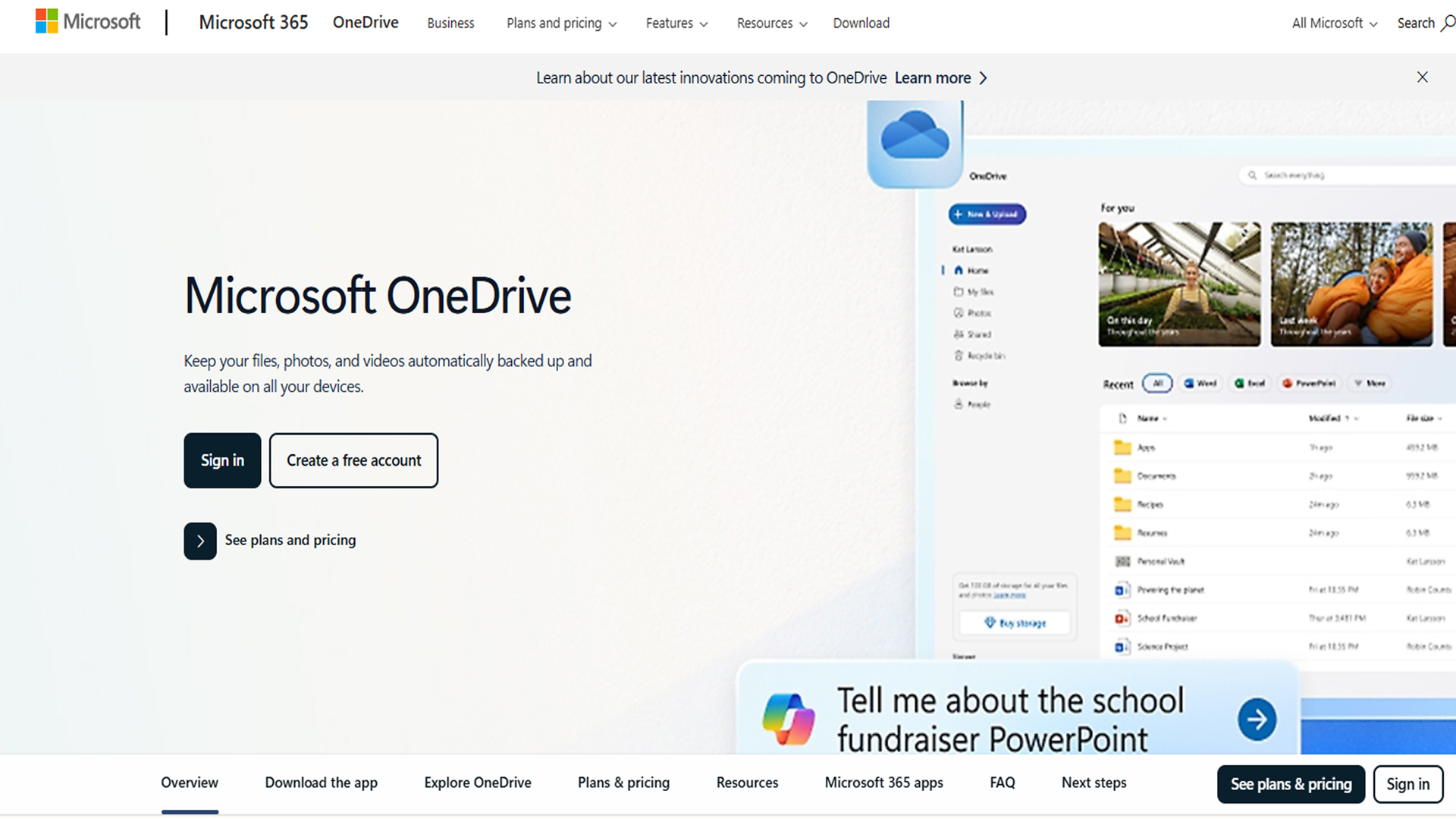Expand the Plans and pricing menu

(561, 24)
